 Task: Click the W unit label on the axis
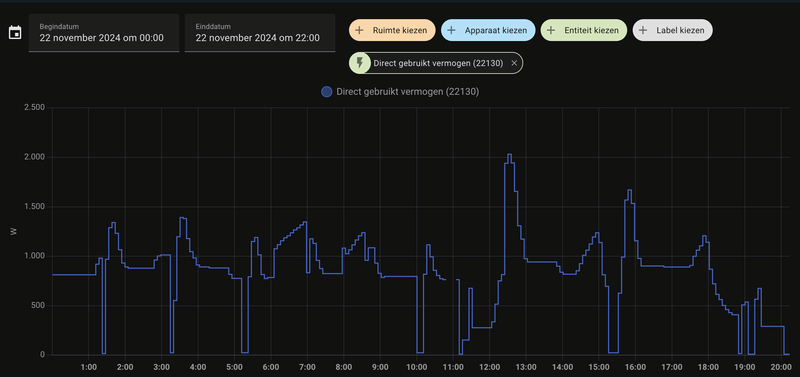pos(14,231)
